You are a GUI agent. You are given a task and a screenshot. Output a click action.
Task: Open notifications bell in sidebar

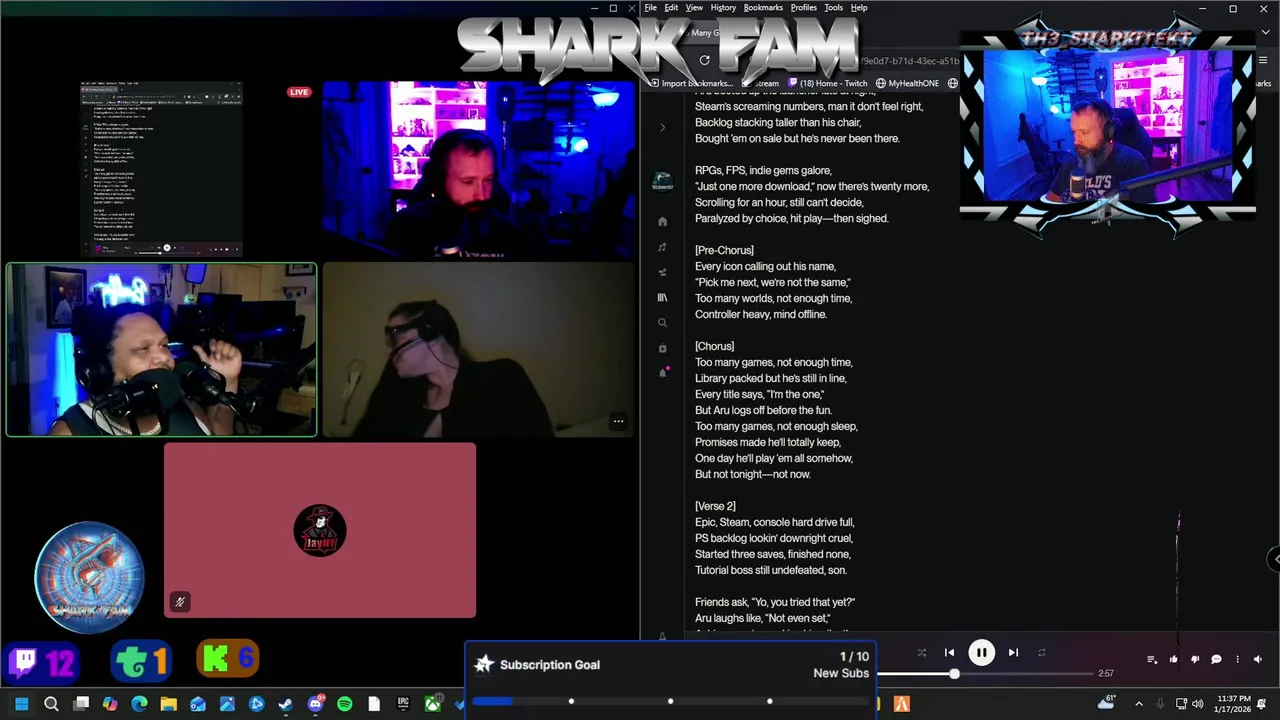pyautogui.click(x=662, y=372)
